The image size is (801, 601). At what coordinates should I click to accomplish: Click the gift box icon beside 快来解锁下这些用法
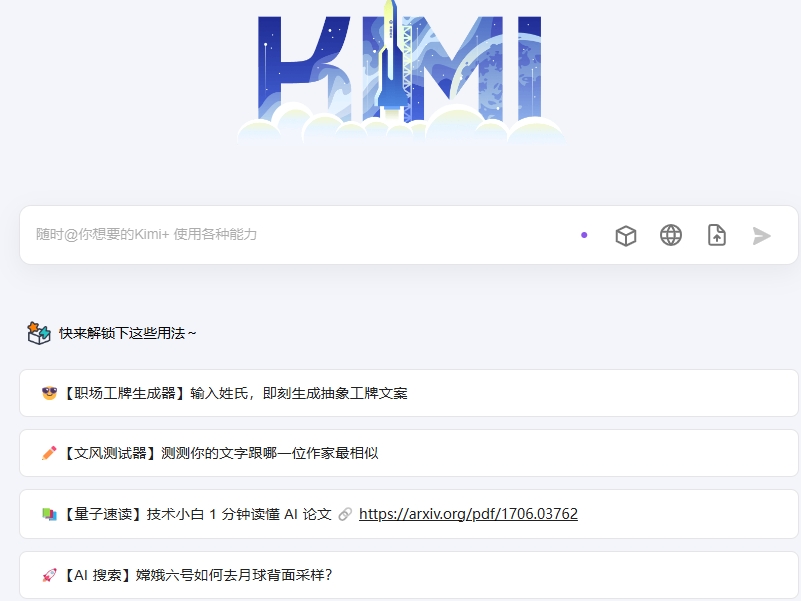point(41,332)
